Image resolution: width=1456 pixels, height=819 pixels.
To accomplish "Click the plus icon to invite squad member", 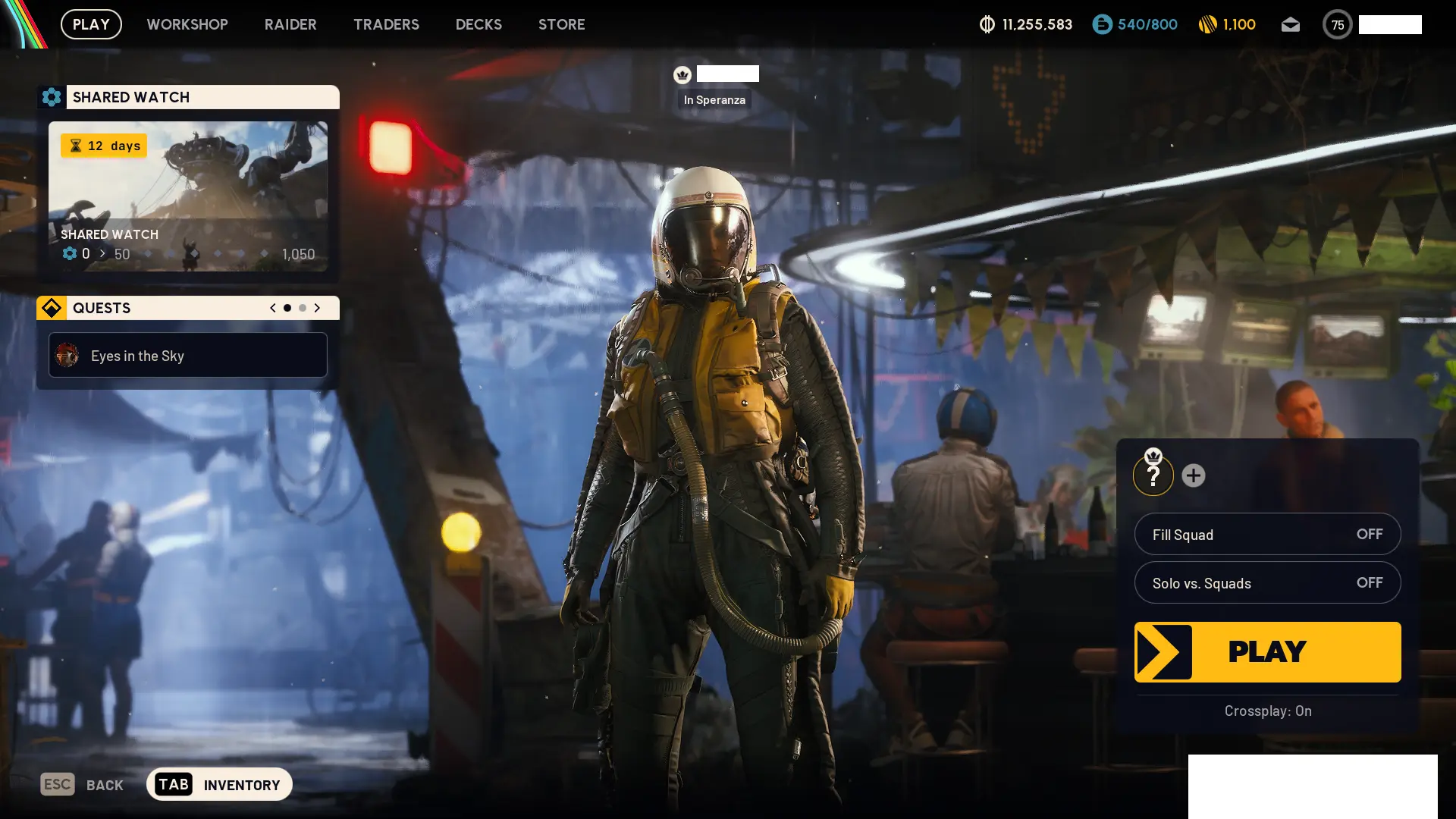I will pyautogui.click(x=1193, y=475).
